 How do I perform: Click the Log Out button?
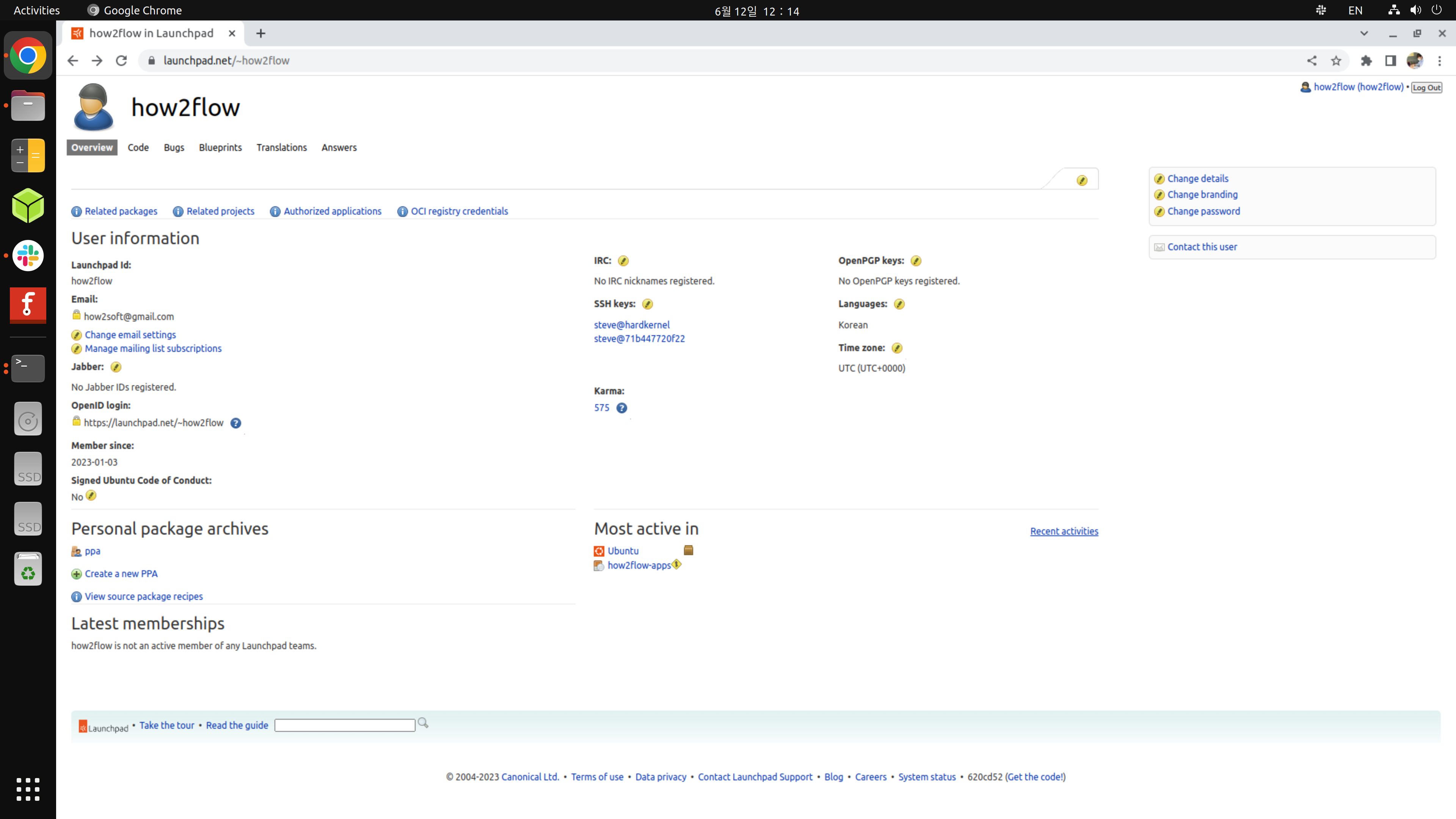(1426, 88)
